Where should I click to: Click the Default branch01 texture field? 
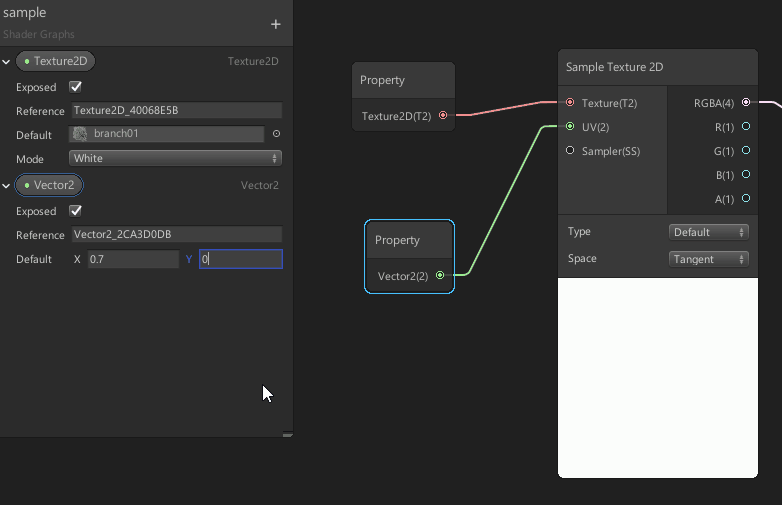coord(166,134)
